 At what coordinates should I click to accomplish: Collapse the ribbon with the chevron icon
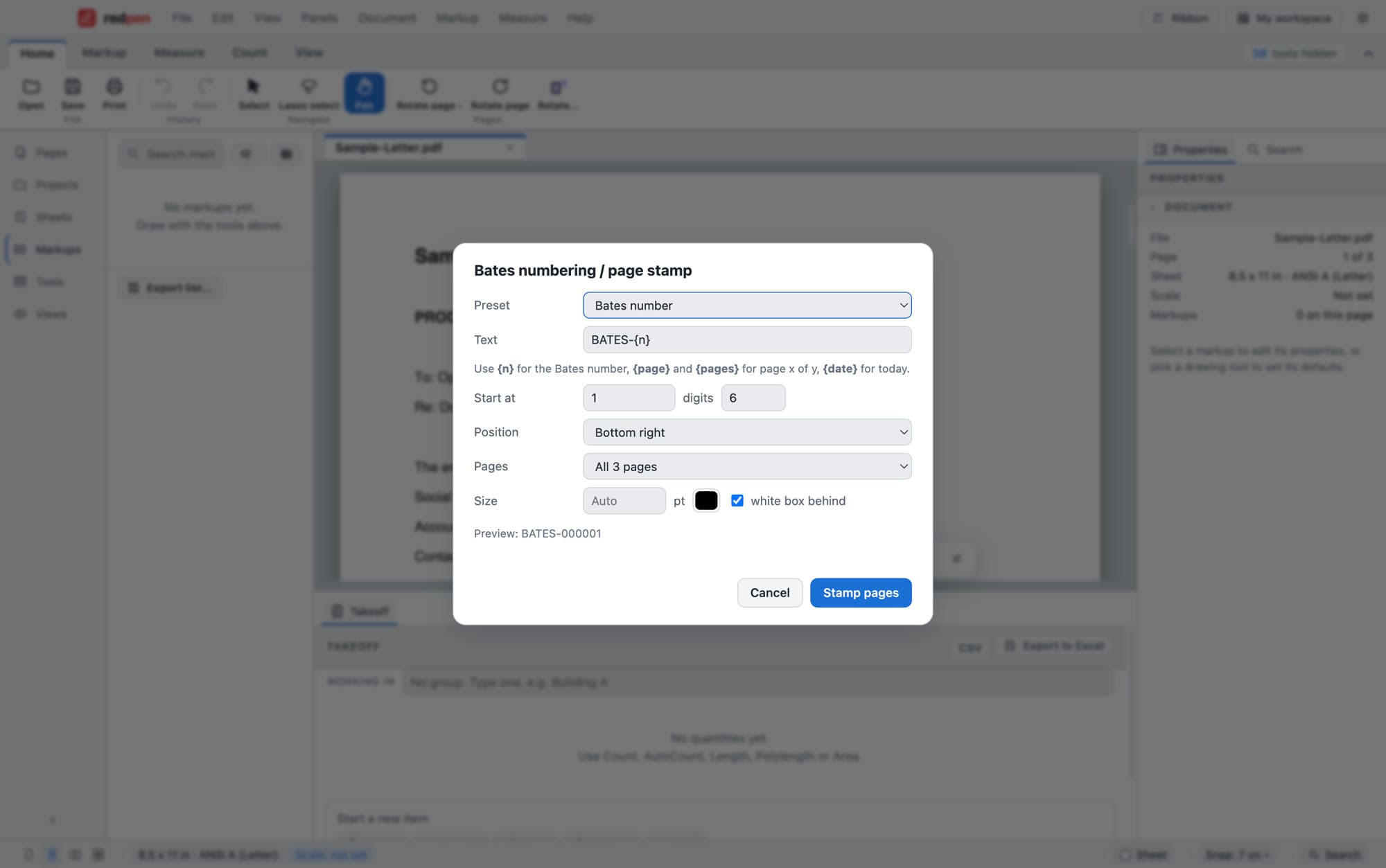[1368, 53]
